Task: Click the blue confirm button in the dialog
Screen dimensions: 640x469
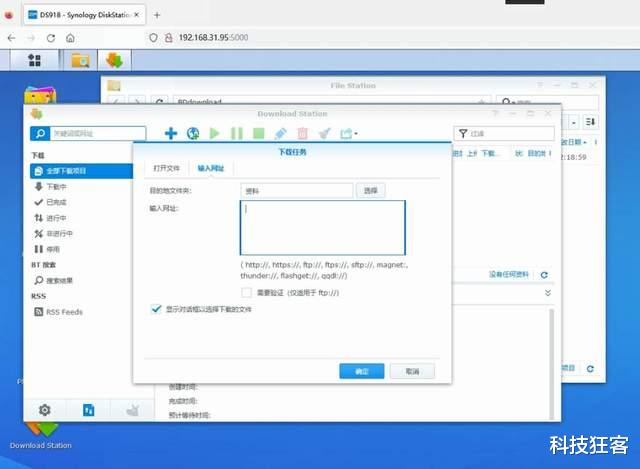Action: (362, 371)
